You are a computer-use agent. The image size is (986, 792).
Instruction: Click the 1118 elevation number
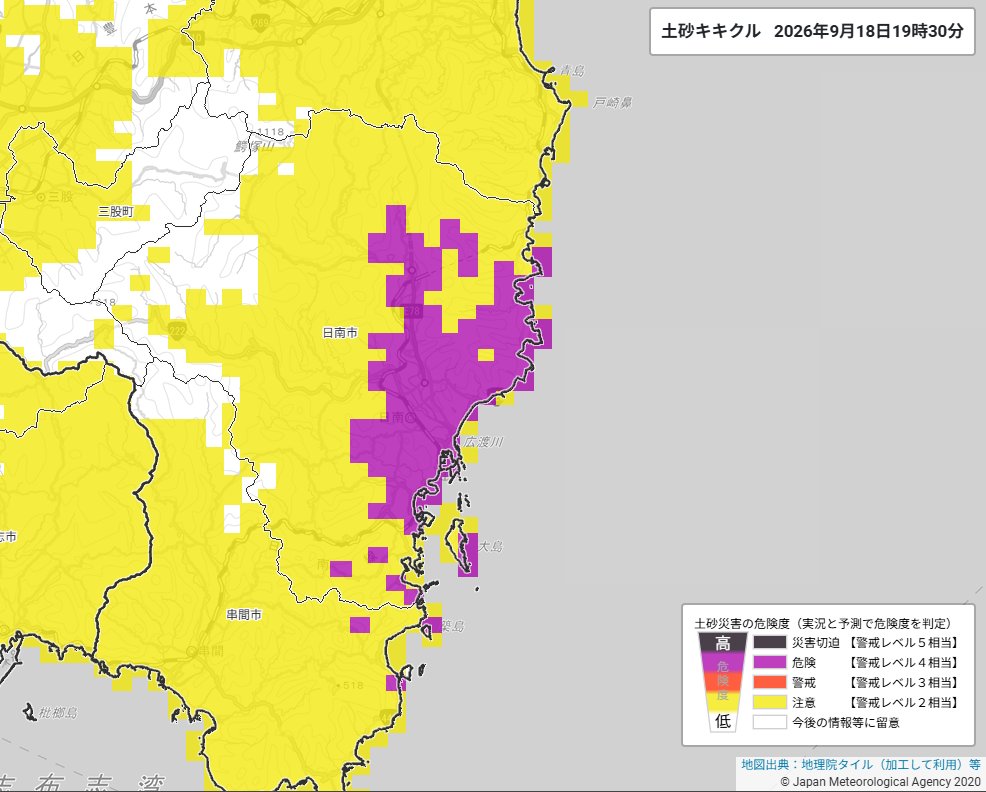pyautogui.click(x=270, y=132)
